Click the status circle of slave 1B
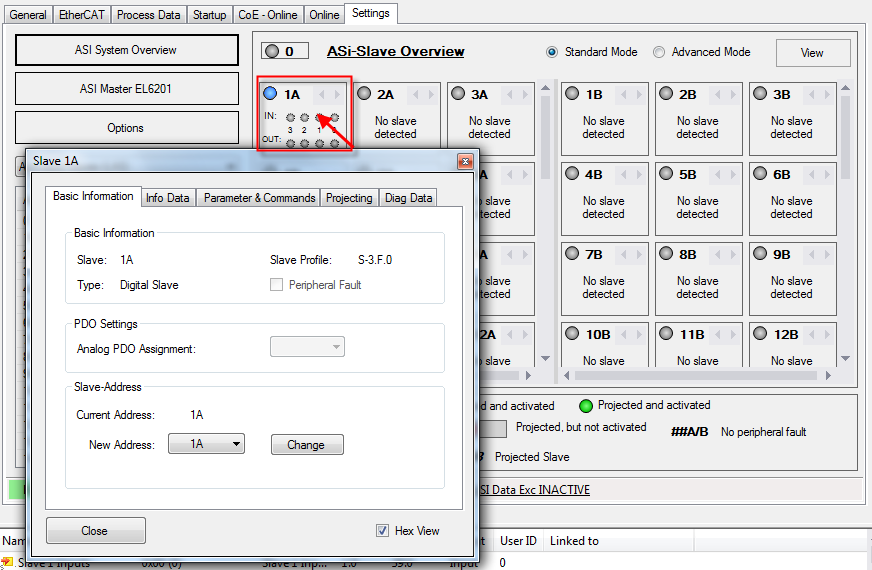The width and height of the screenshot is (872, 570). (x=572, y=93)
